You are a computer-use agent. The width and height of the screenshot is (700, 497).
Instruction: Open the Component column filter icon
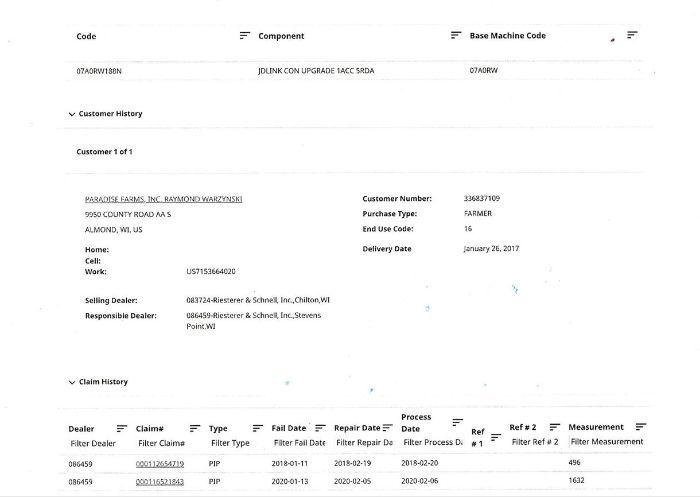(x=456, y=36)
